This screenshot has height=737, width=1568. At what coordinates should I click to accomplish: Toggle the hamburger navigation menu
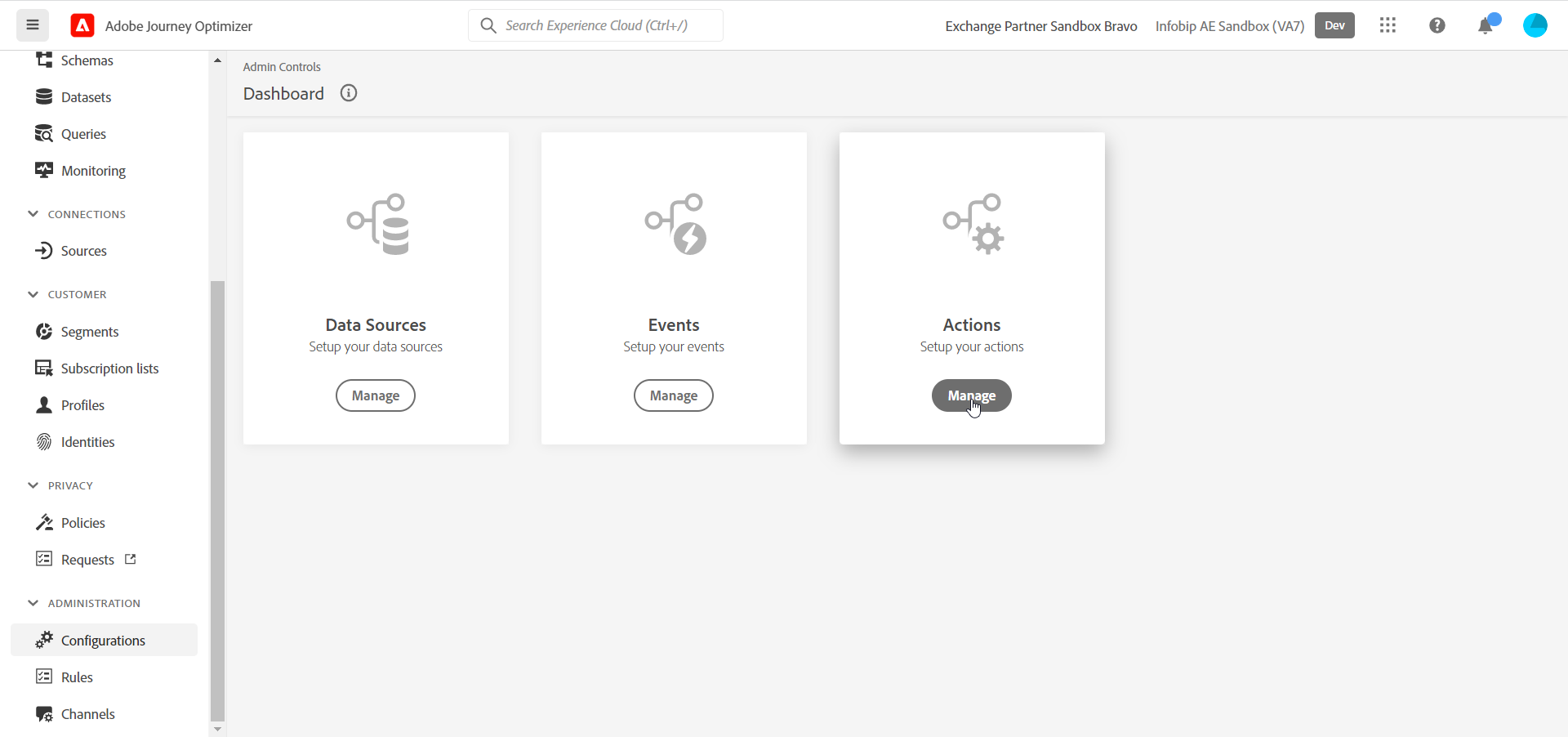[x=33, y=25]
